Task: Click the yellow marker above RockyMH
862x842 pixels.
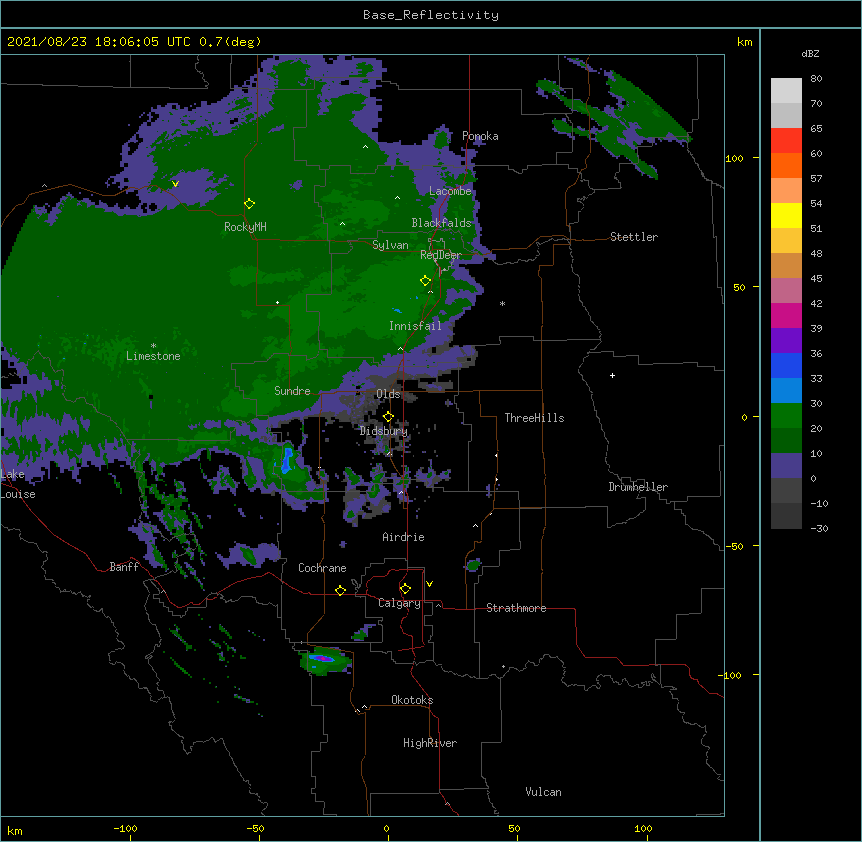Action: pyautogui.click(x=249, y=204)
